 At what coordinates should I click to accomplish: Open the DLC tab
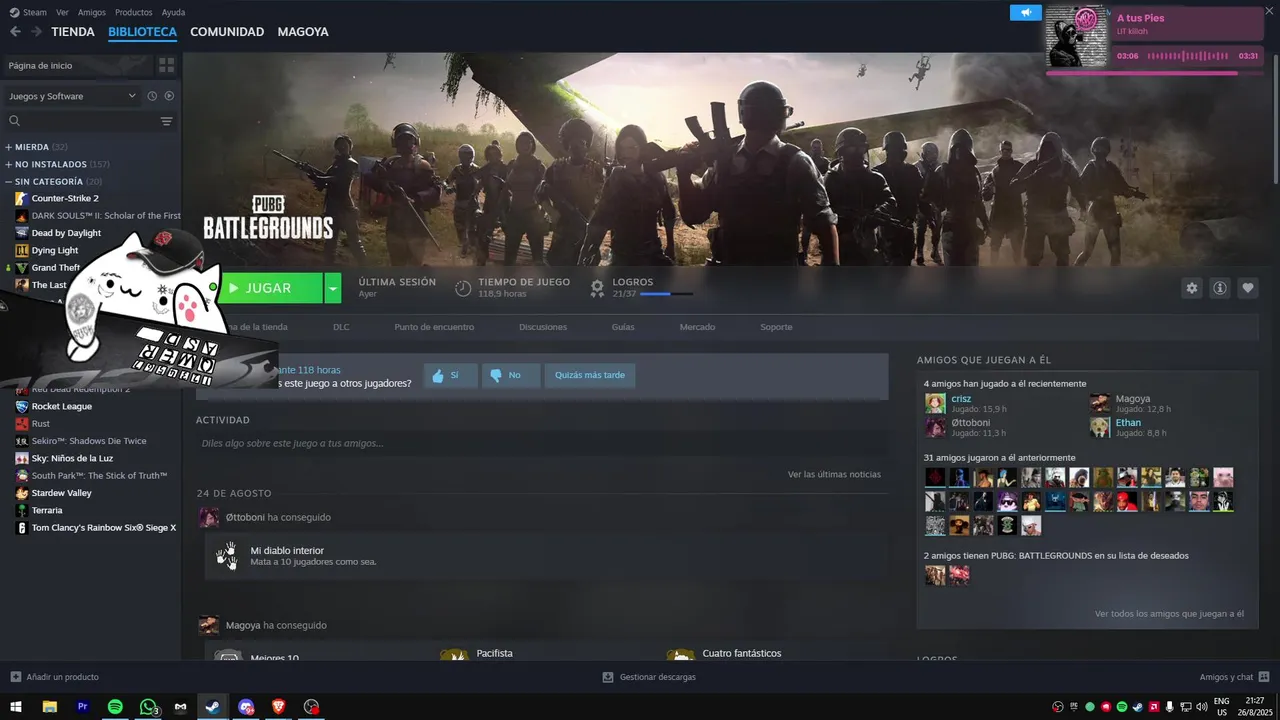341,327
